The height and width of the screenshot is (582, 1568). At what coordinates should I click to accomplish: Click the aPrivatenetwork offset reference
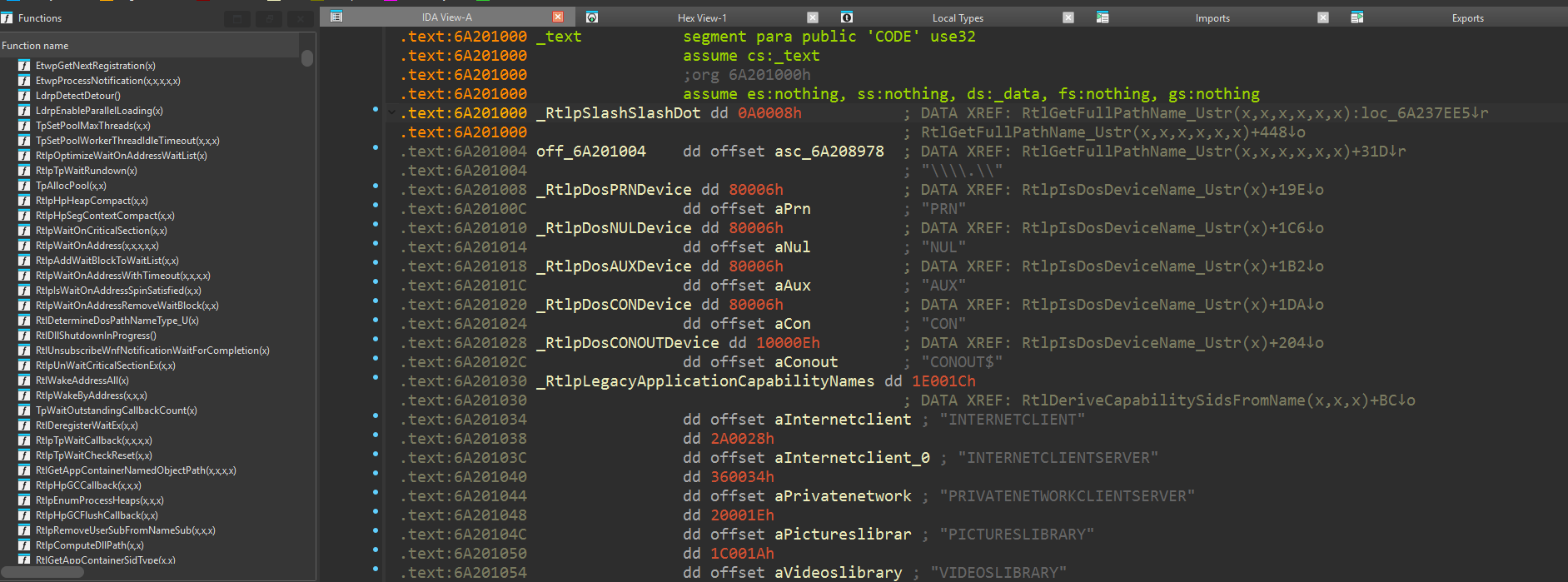(843, 496)
